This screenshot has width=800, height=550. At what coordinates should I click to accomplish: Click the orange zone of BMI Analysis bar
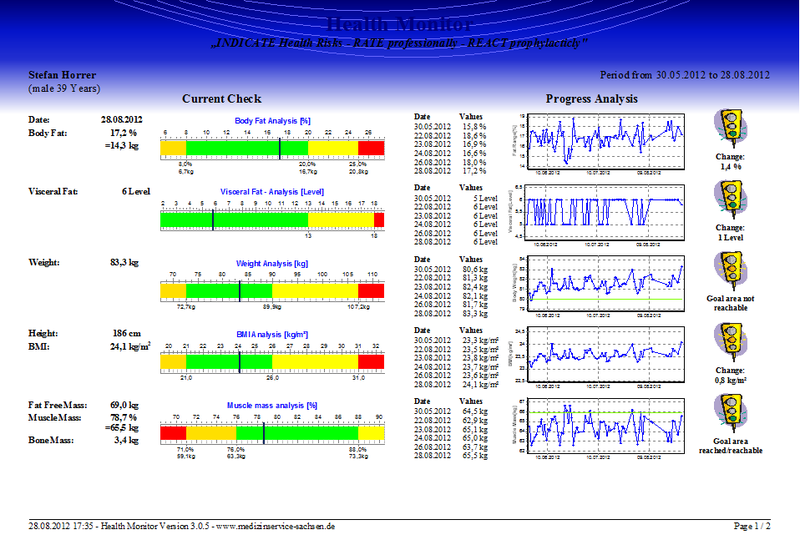coord(173,362)
